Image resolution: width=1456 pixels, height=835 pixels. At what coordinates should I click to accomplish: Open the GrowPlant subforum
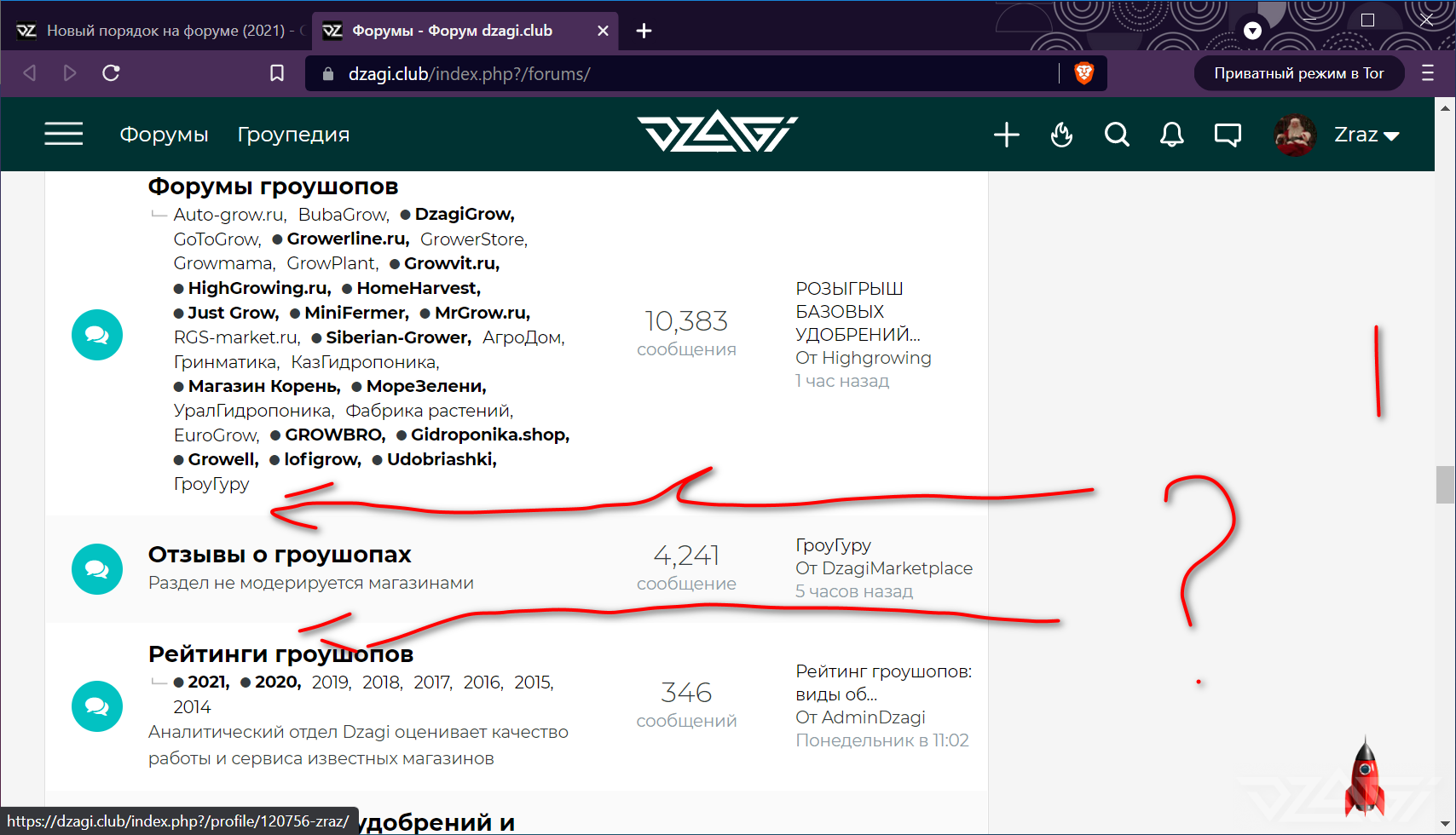tap(332, 263)
